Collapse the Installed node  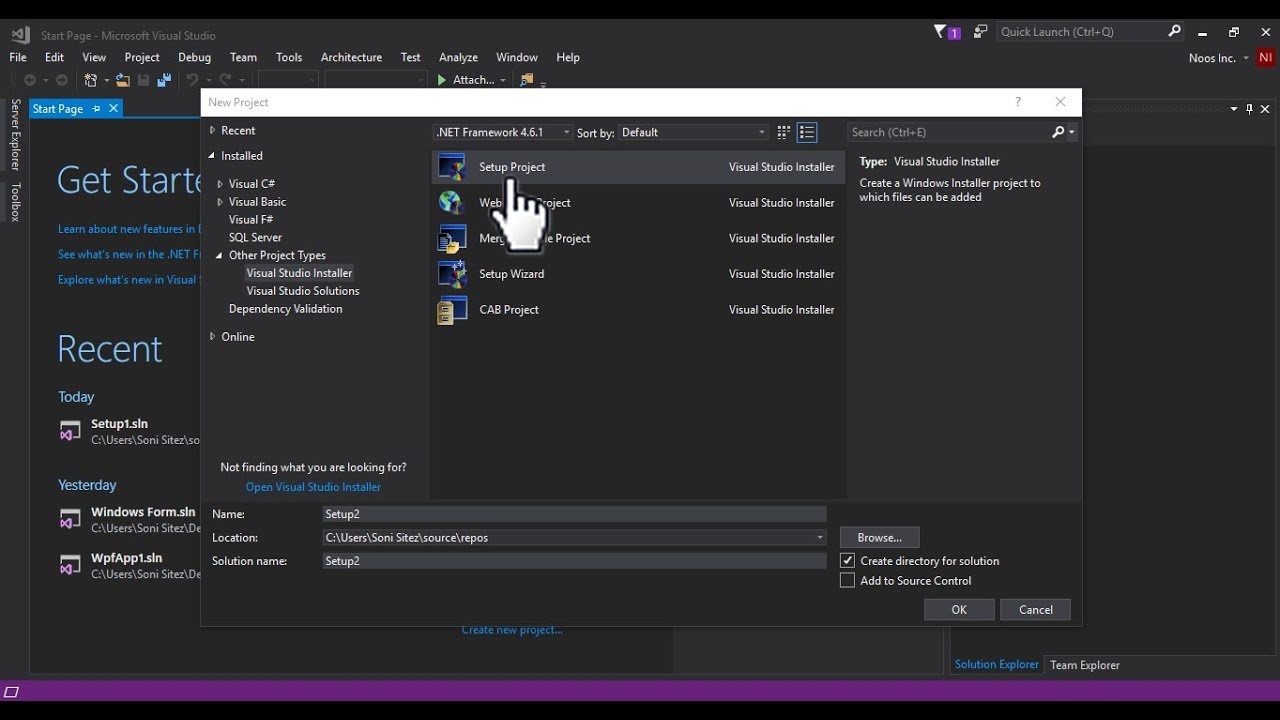[x=212, y=156]
